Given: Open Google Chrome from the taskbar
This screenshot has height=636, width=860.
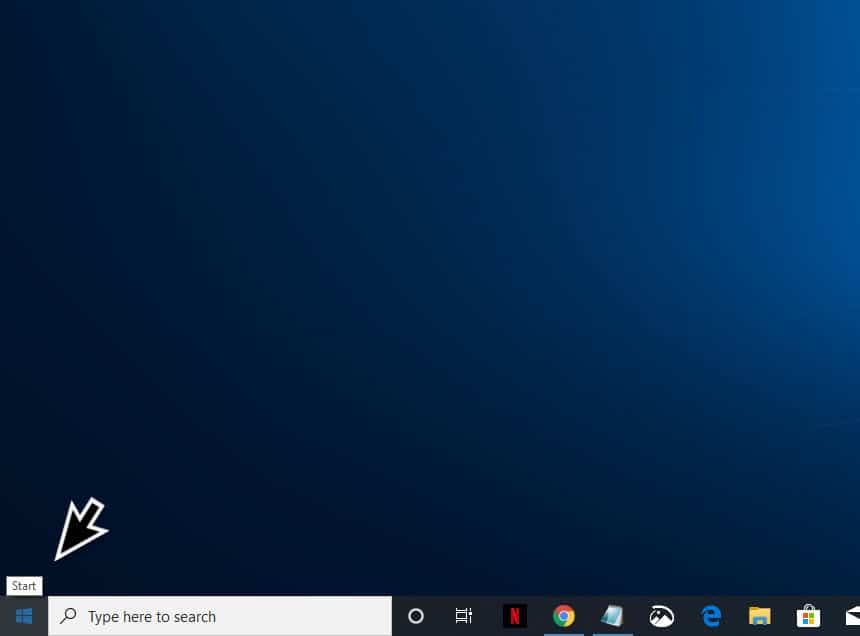Looking at the screenshot, I should (x=563, y=616).
